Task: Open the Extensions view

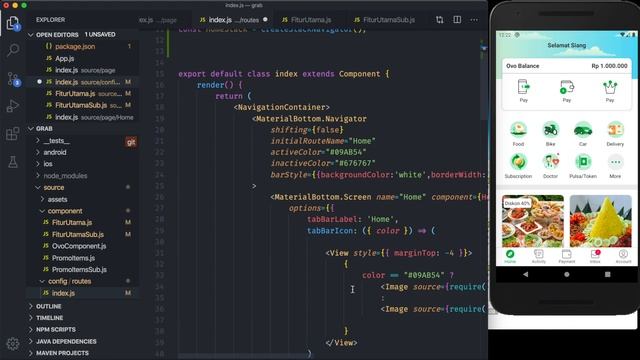Action: pos(13,134)
